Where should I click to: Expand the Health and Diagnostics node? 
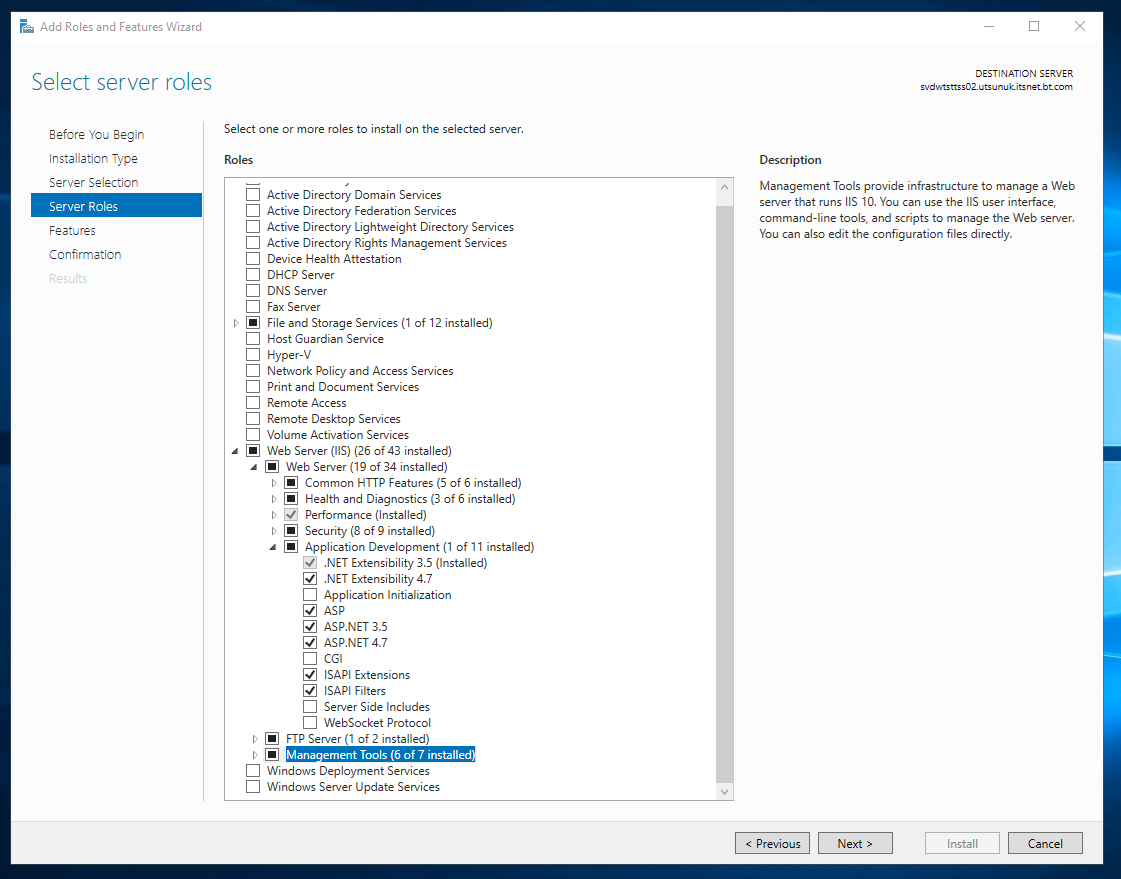pyautogui.click(x=274, y=499)
